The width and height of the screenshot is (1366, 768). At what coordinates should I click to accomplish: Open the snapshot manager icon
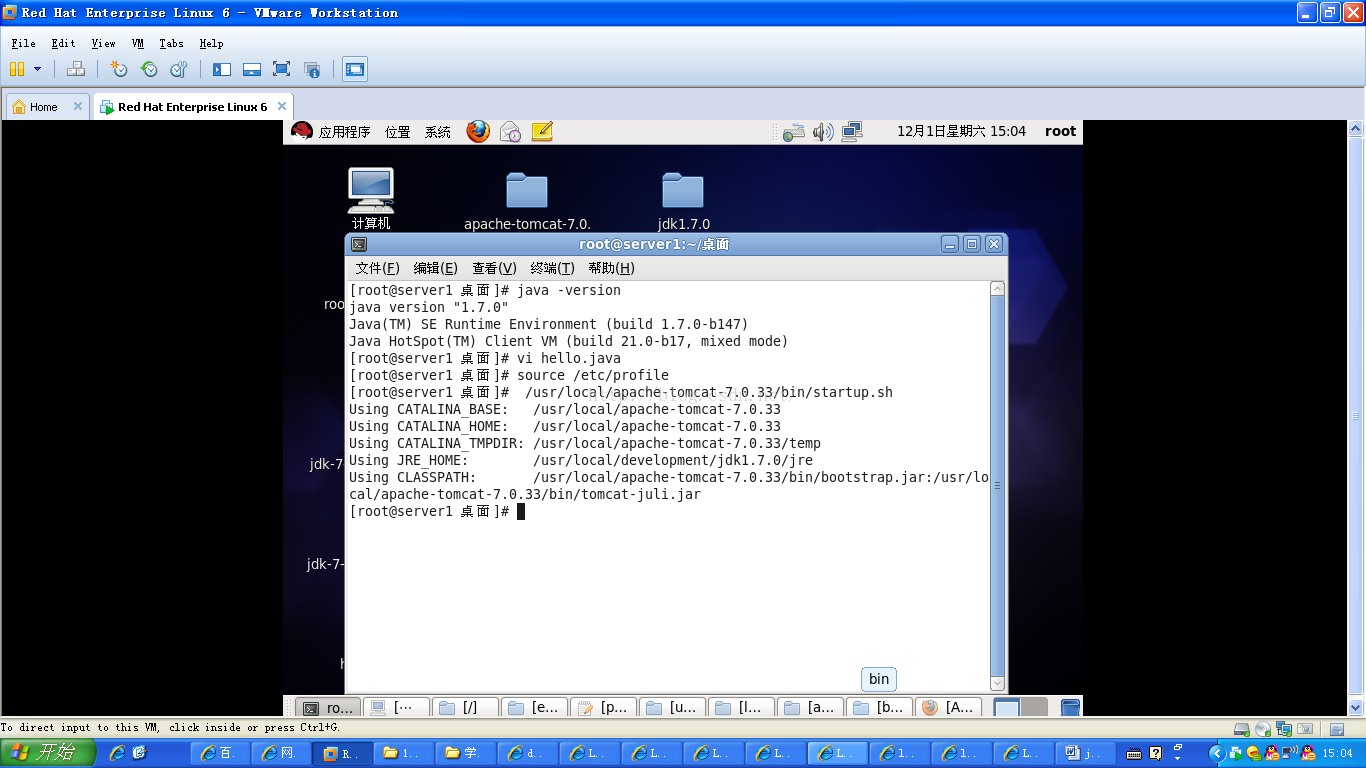click(179, 69)
